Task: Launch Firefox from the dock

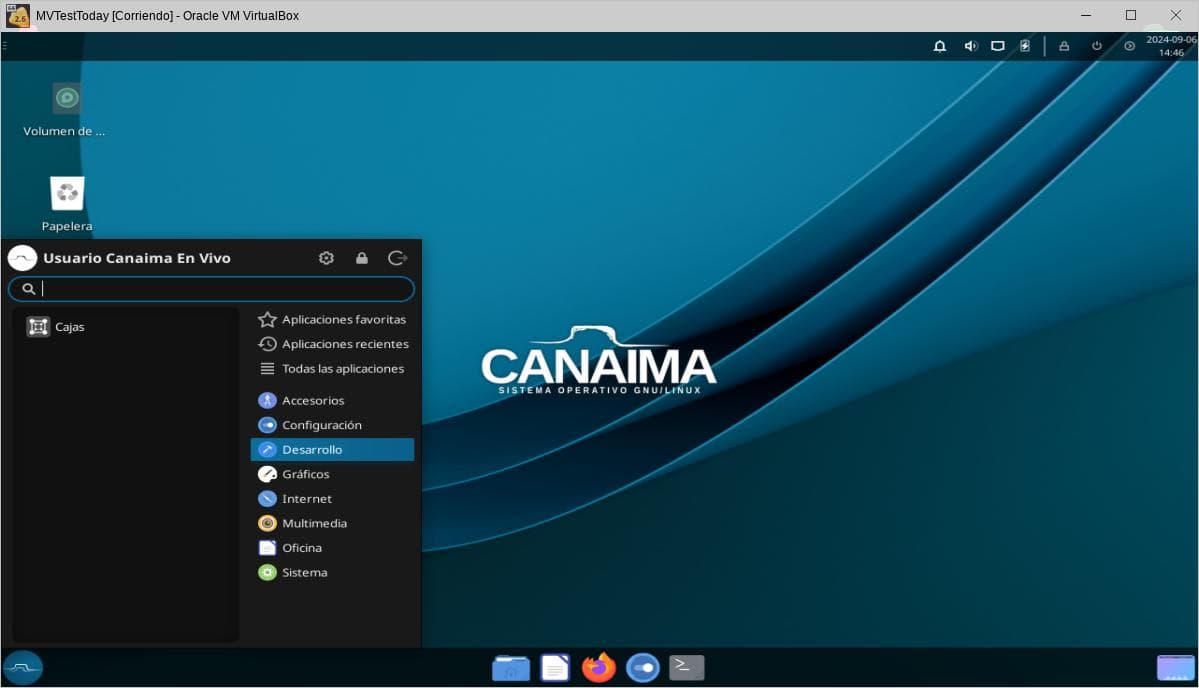Action: point(599,667)
